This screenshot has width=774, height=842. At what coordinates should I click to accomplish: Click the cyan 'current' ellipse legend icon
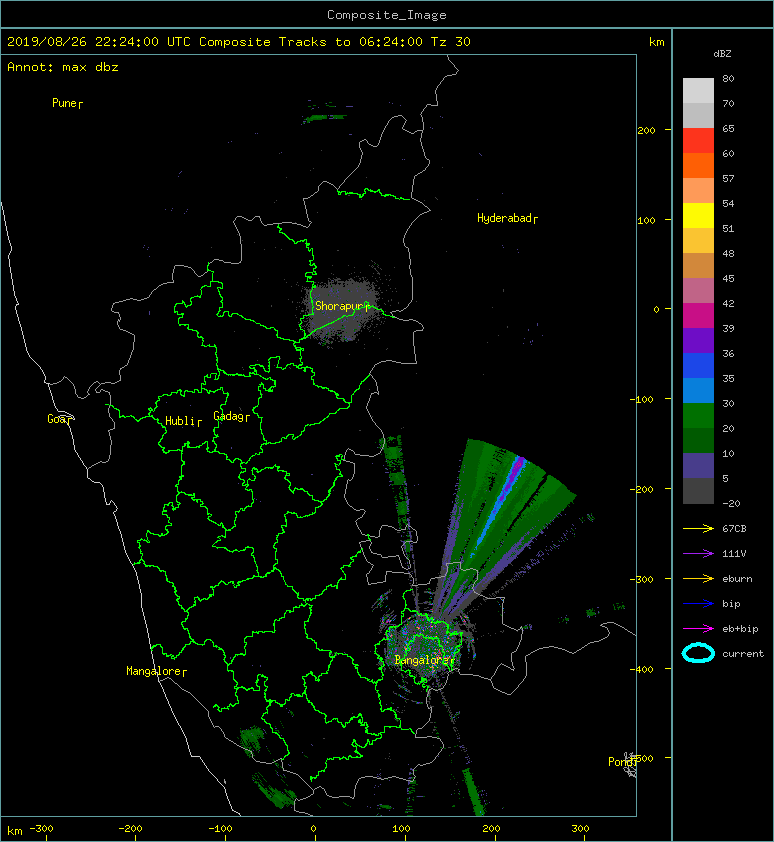click(698, 653)
